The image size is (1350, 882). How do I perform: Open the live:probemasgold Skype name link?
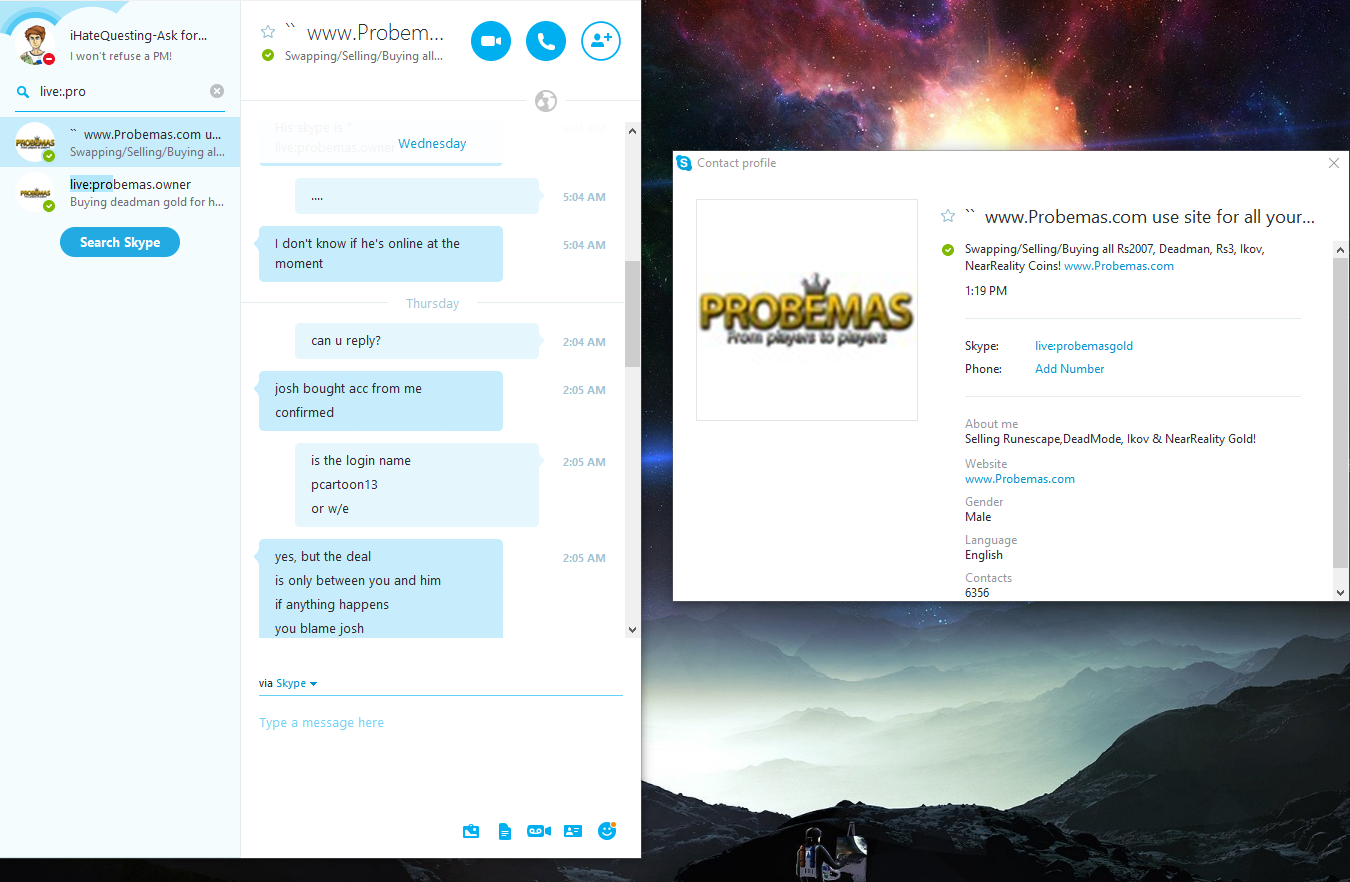[1084, 346]
